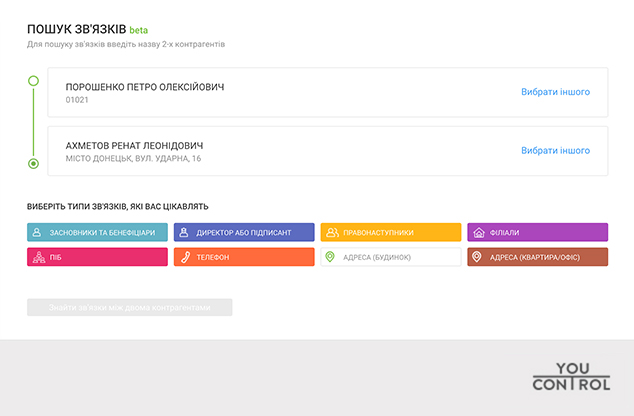The height and width of the screenshot is (416, 634).
Task: Click the phone handset icon on Телефон
Action: tap(186, 257)
